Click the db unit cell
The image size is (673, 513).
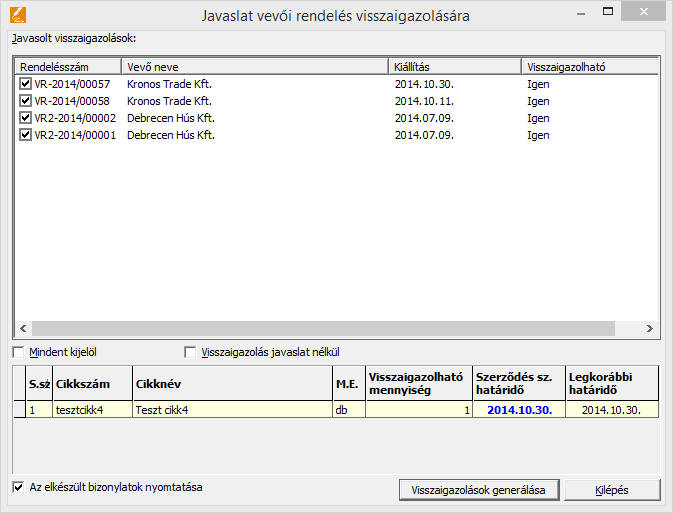(349, 410)
